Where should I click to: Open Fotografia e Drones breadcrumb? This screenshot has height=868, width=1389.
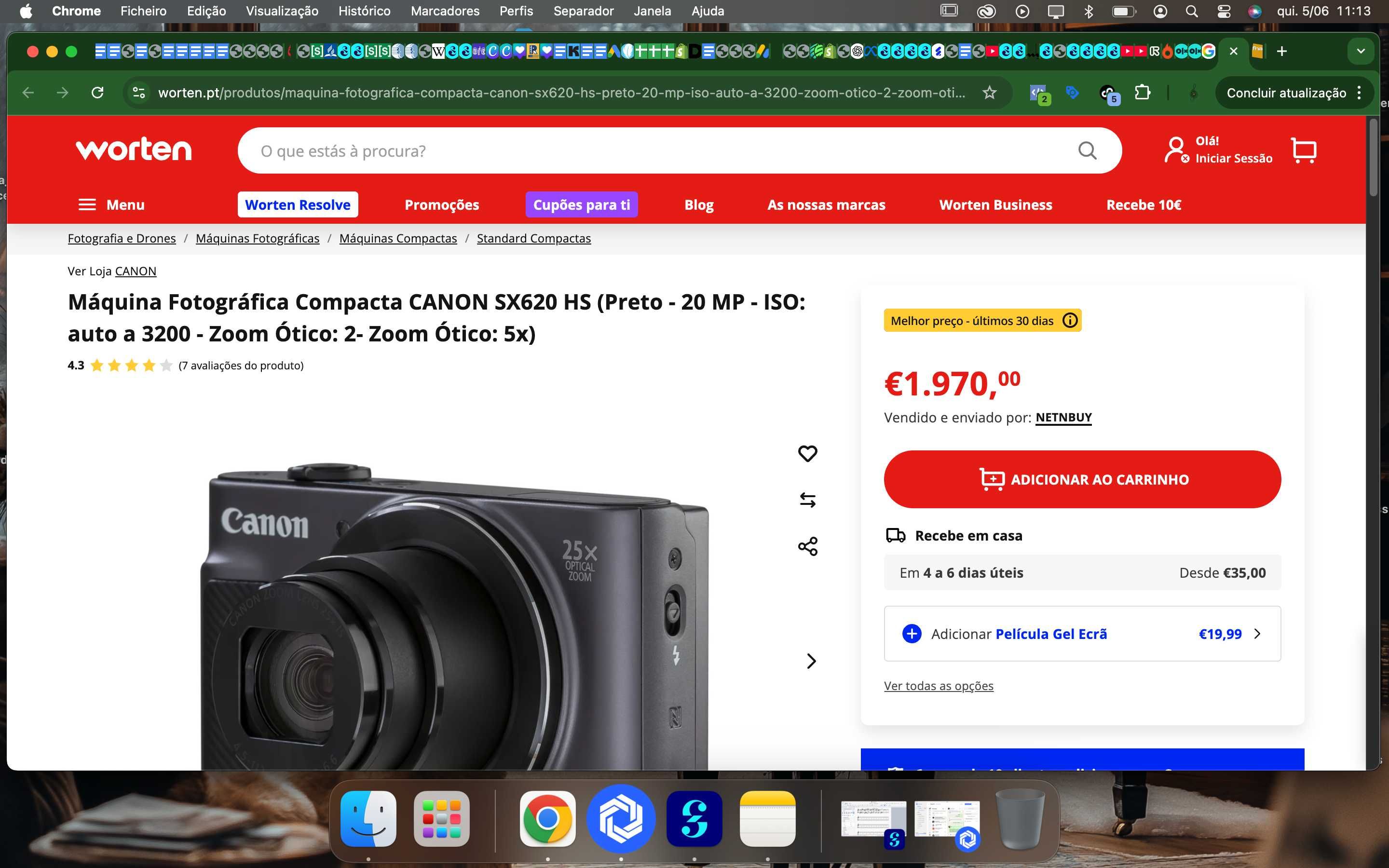tap(122, 238)
